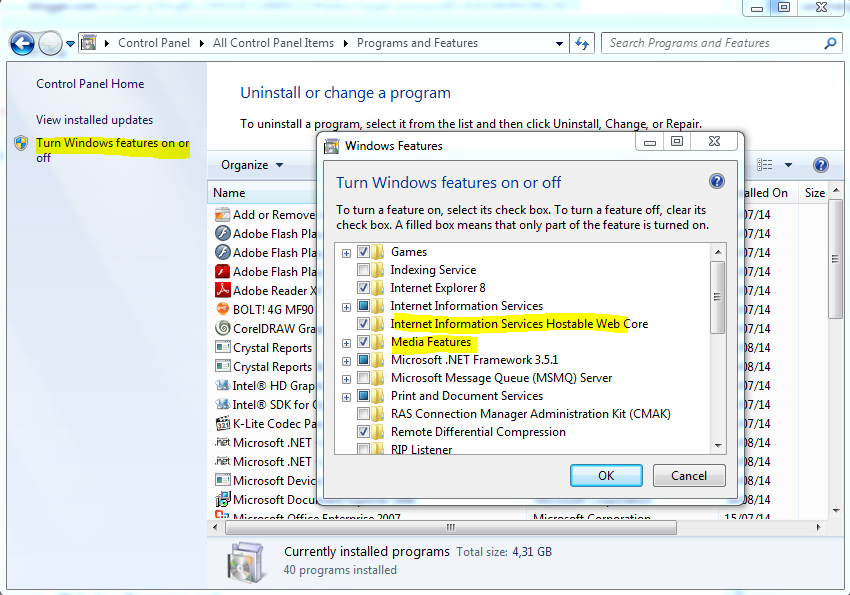Enable RAS Connection Manager Administration Kit checkbox
This screenshot has width=850, height=595.
coord(363,414)
